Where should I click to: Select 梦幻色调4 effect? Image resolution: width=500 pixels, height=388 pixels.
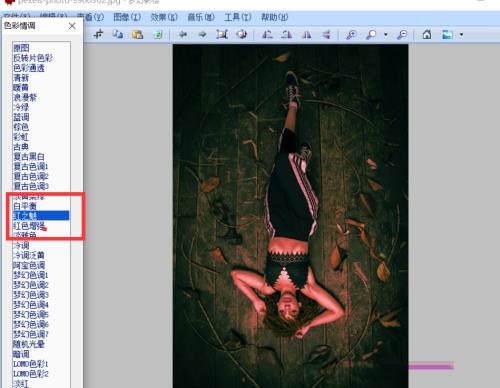coord(31,305)
